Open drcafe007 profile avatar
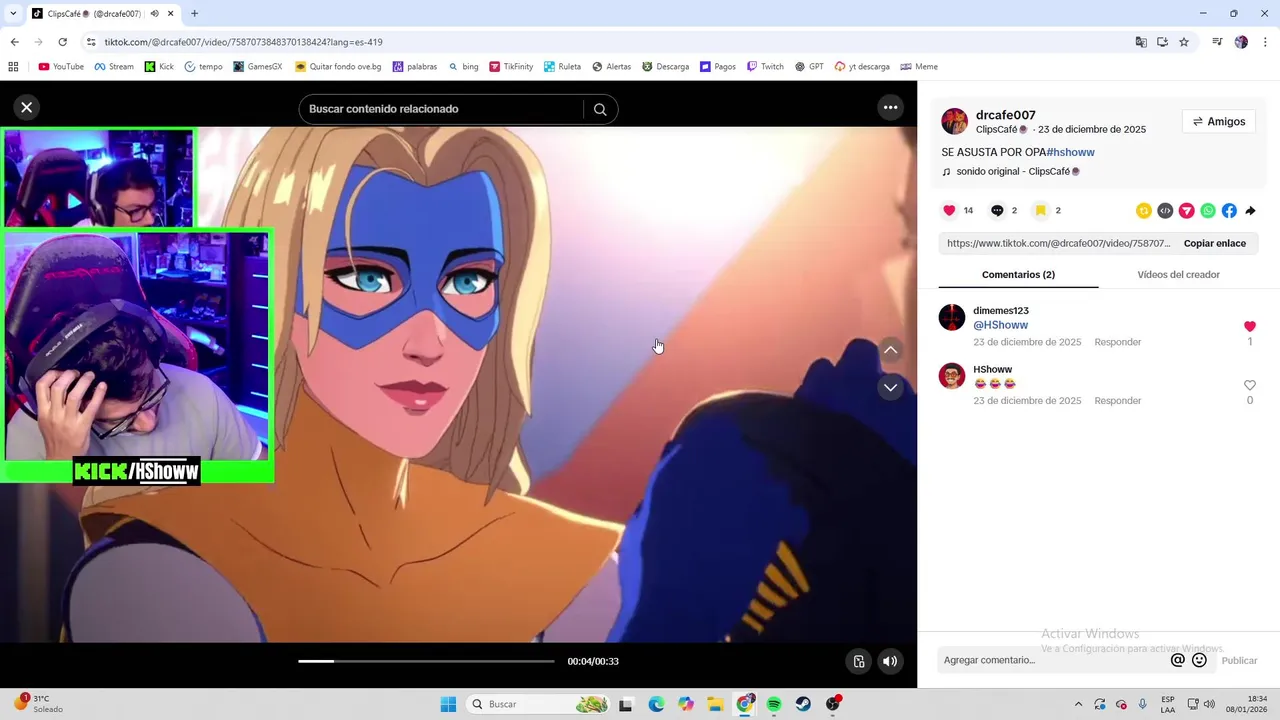The height and width of the screenshot is (720, 1280). pos(954,121)
